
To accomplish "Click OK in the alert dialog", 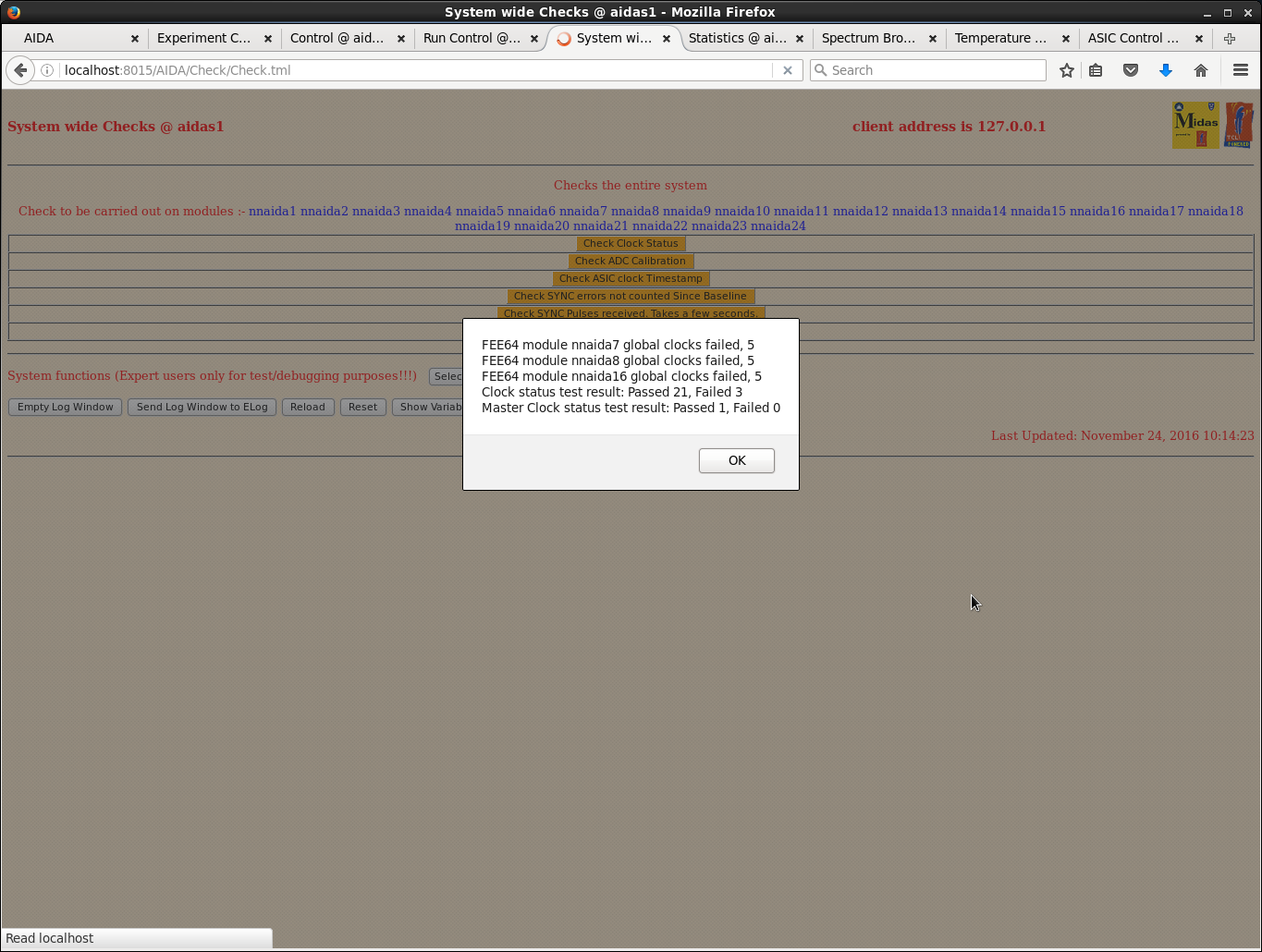I will click(x=736, y=460).
